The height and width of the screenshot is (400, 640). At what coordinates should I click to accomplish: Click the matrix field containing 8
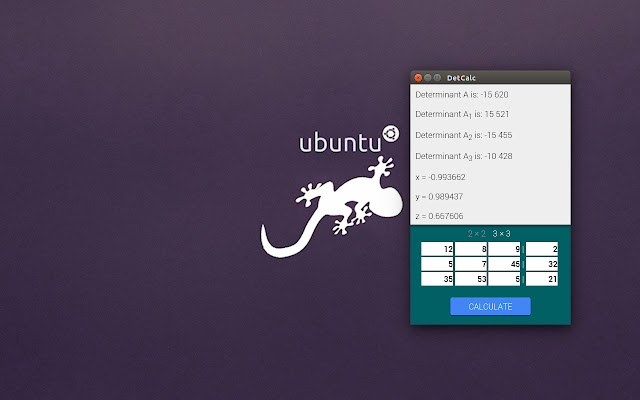click(471, 249)
